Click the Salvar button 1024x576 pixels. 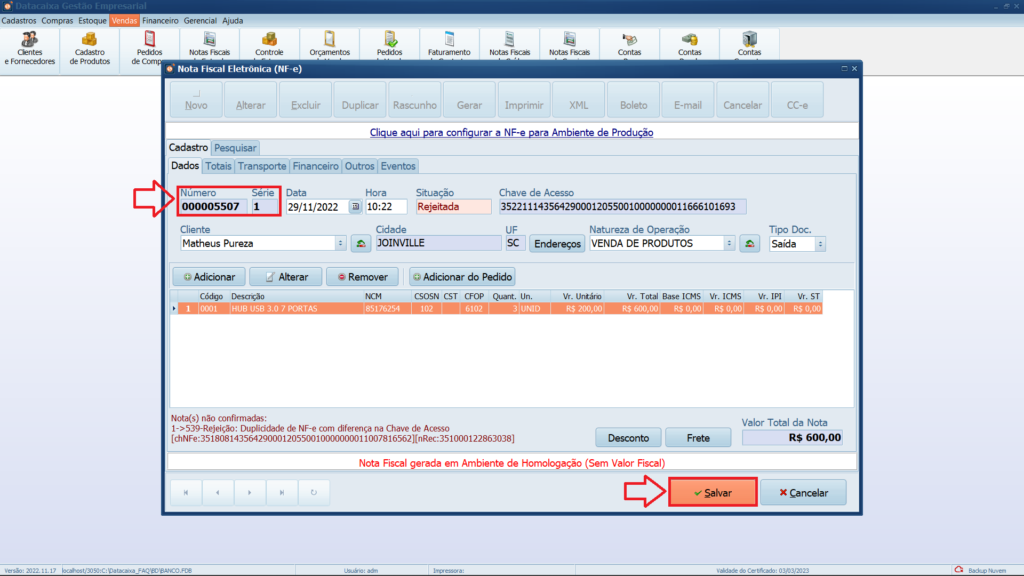712,493
